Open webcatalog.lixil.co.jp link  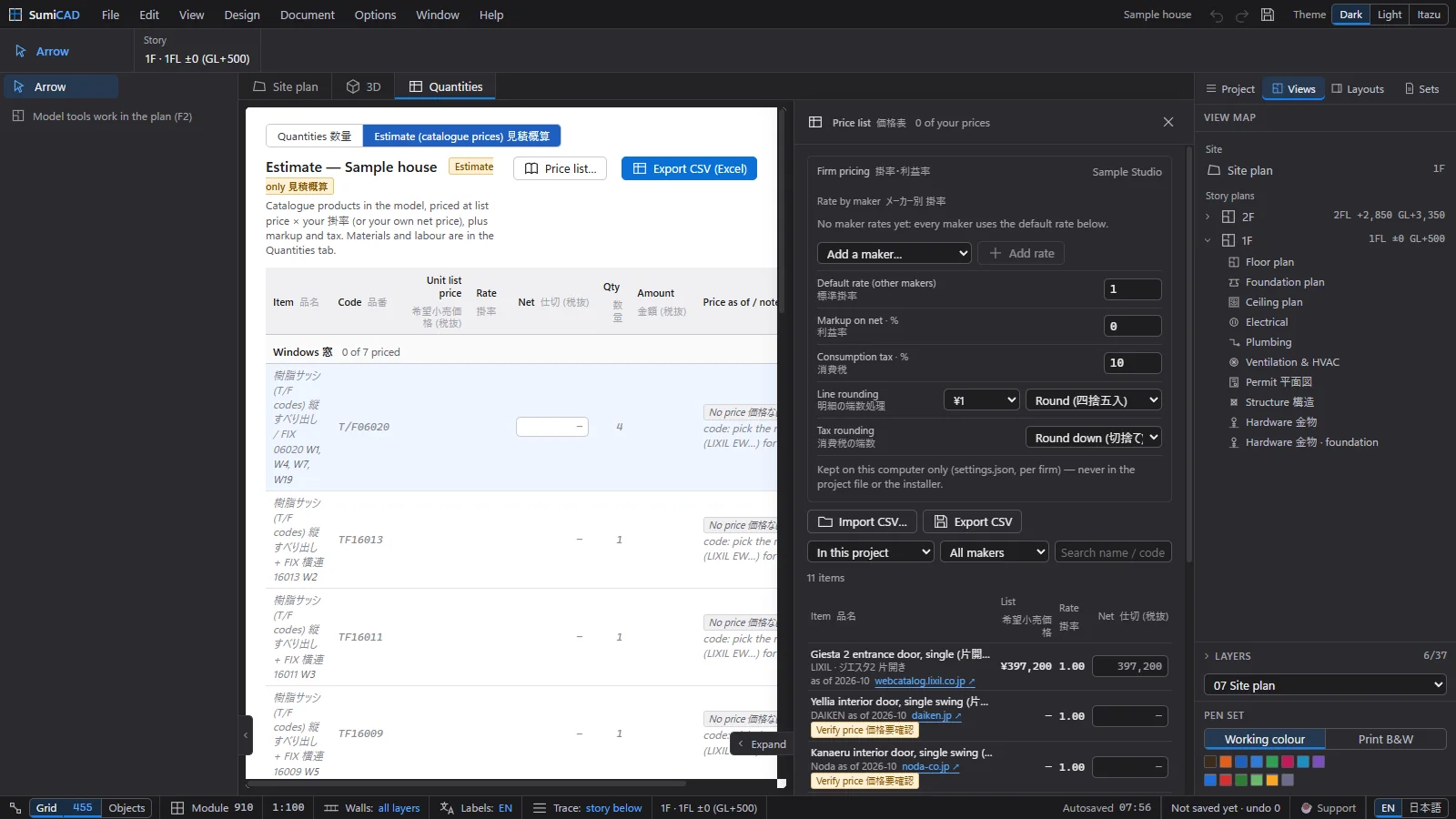click(924, 681)
